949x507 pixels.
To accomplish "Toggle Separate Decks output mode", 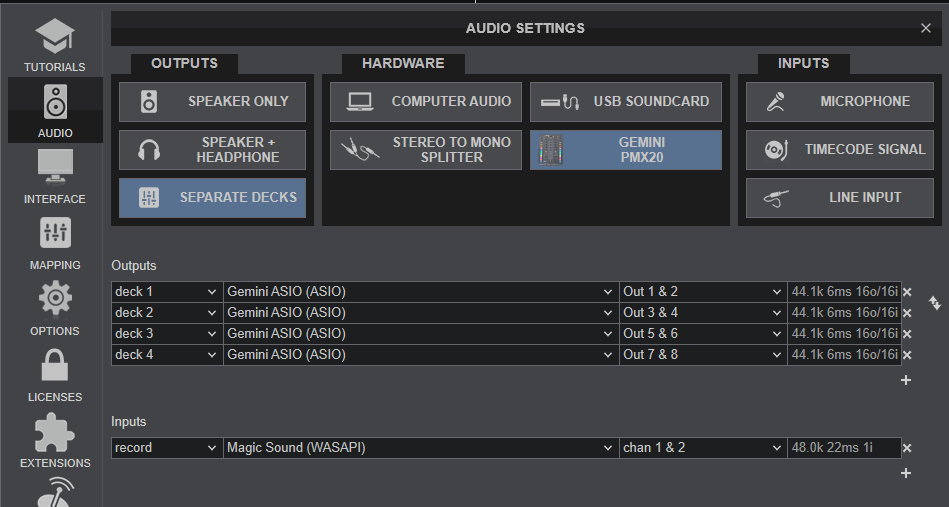I will point(212,198).
